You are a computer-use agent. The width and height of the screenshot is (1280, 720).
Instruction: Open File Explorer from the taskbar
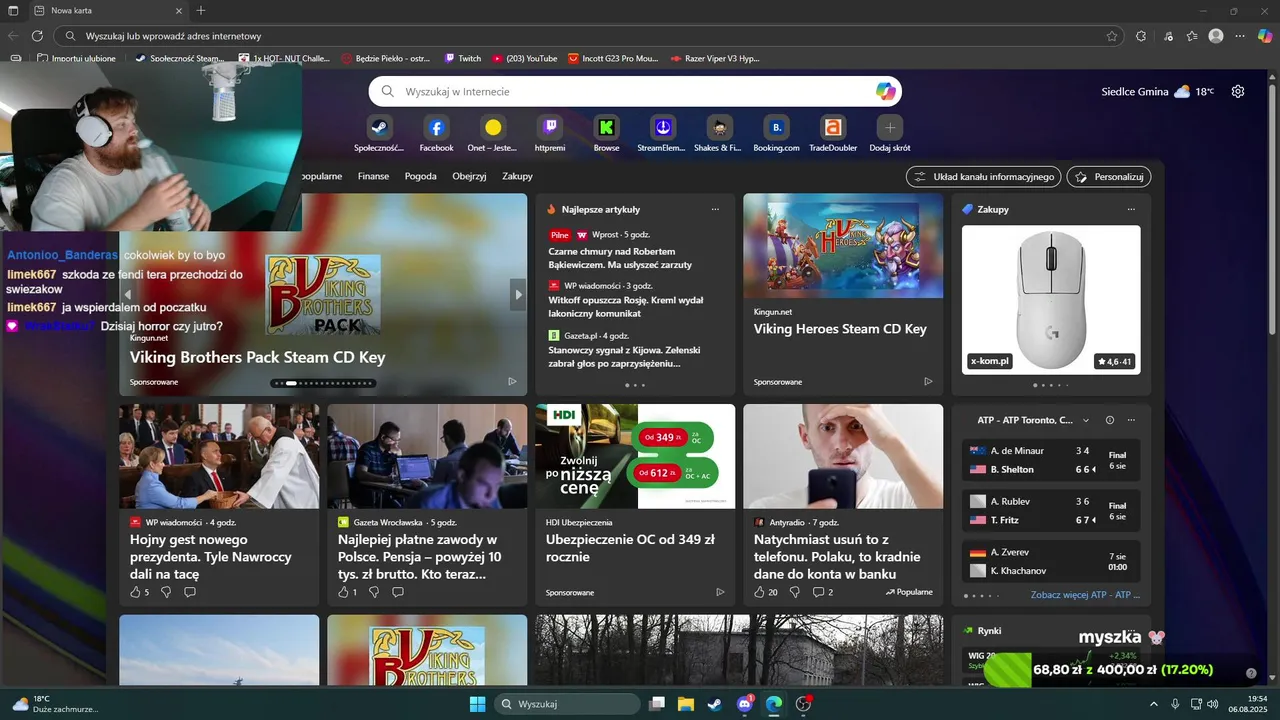686,704
